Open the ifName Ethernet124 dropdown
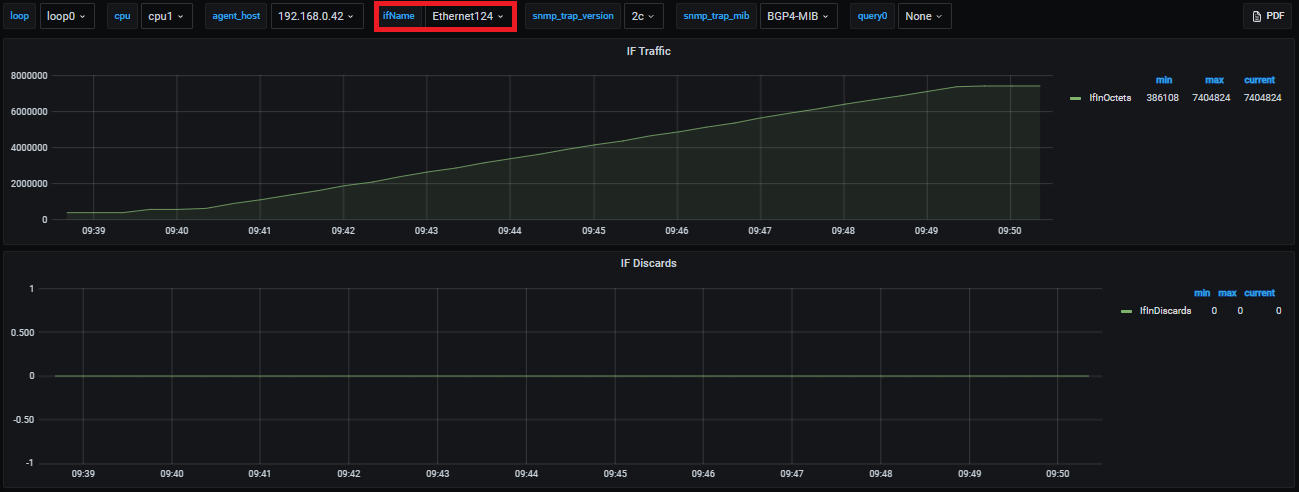1299x492 pixels. tap(467, 16)
